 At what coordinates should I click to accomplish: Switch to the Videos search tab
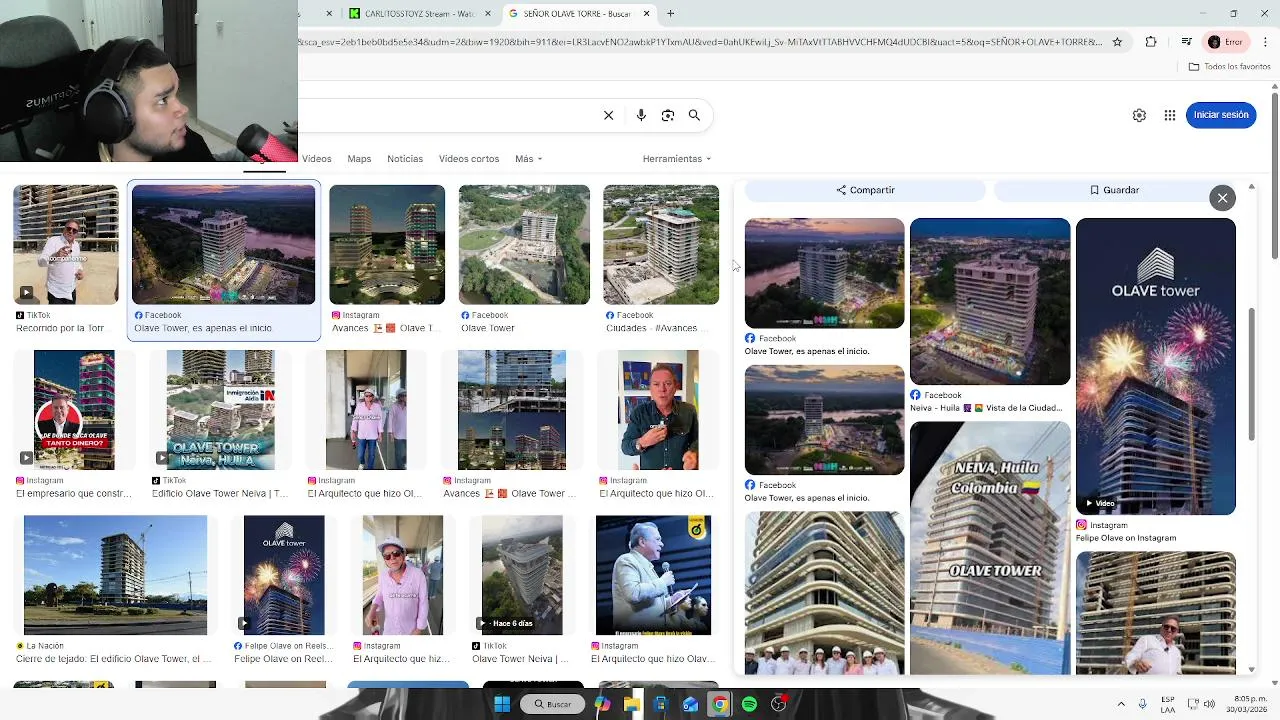(x=317, y=159)
